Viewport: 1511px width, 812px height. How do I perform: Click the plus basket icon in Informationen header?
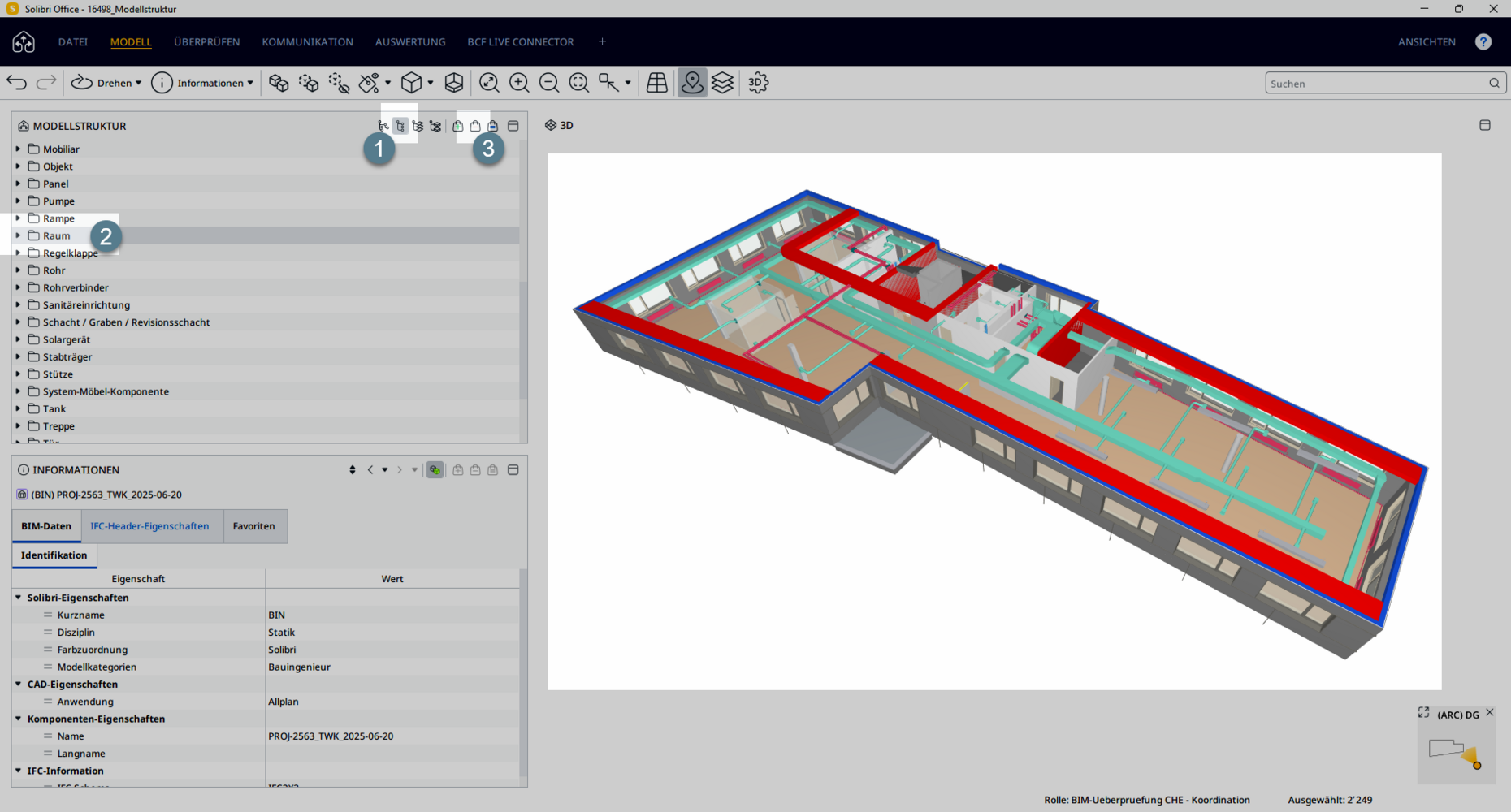(458, 470)
